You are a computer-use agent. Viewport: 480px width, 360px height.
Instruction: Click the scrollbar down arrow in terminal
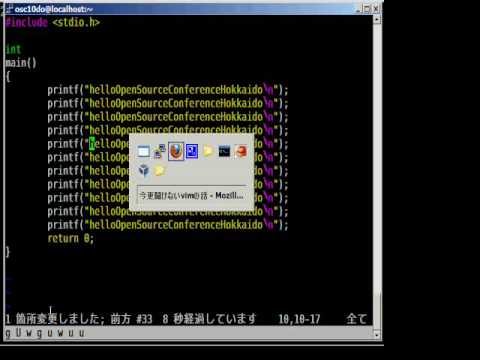coord(377,335)
